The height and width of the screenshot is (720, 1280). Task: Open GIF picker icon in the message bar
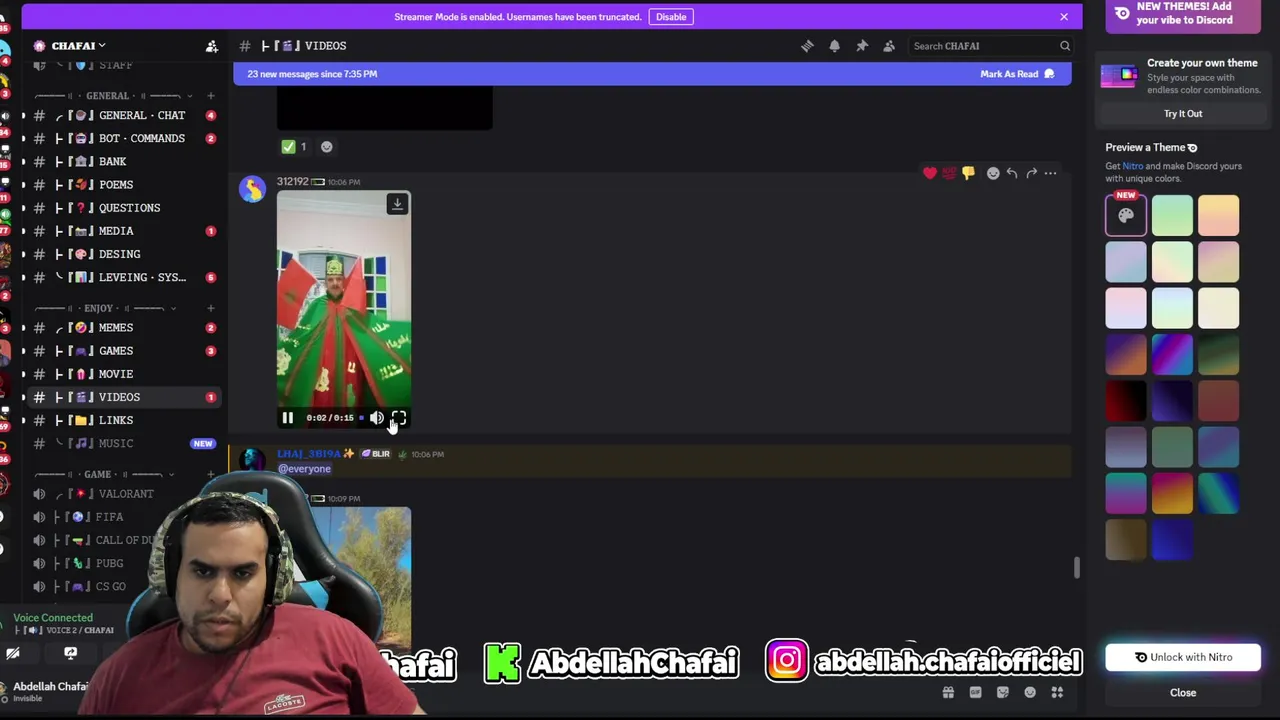[x=975, y=692]
